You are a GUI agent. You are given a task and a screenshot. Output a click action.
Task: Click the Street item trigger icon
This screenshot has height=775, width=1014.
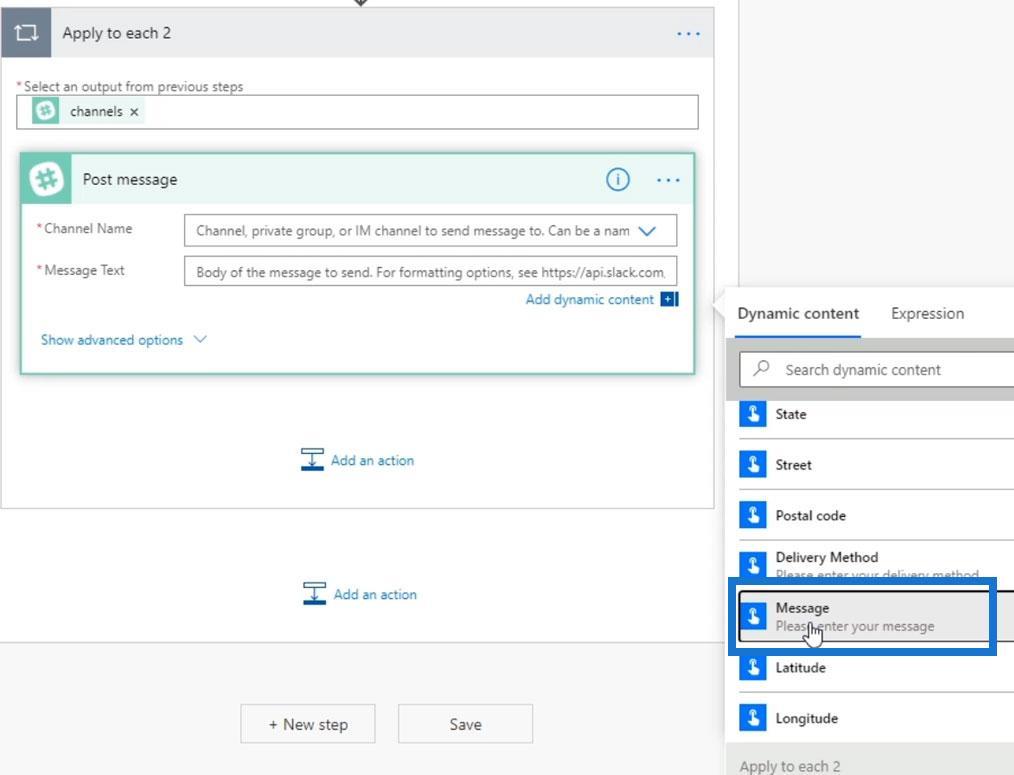(x=753, y=464)
